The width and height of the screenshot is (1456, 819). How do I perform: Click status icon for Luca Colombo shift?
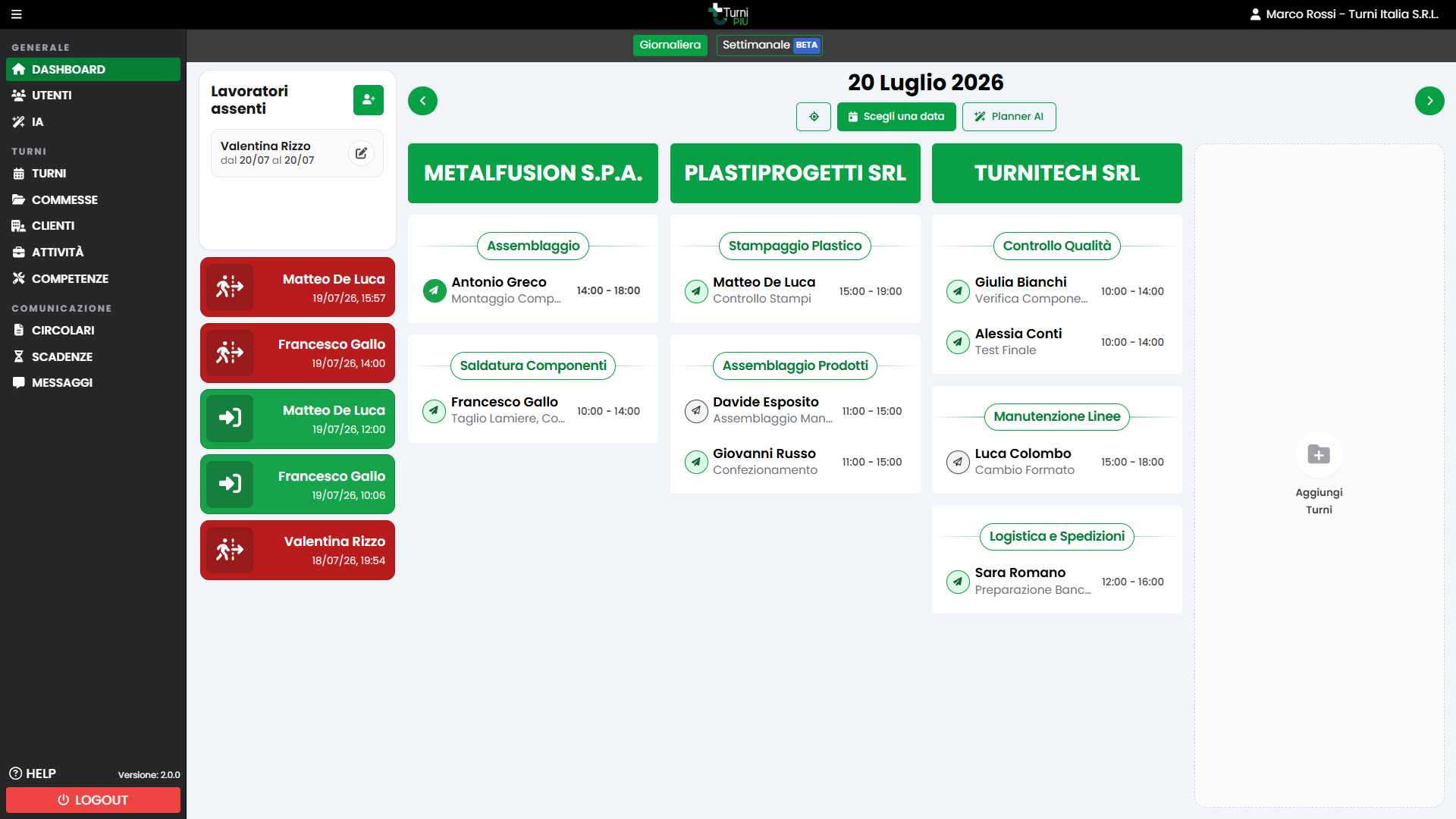click(959, 462)
